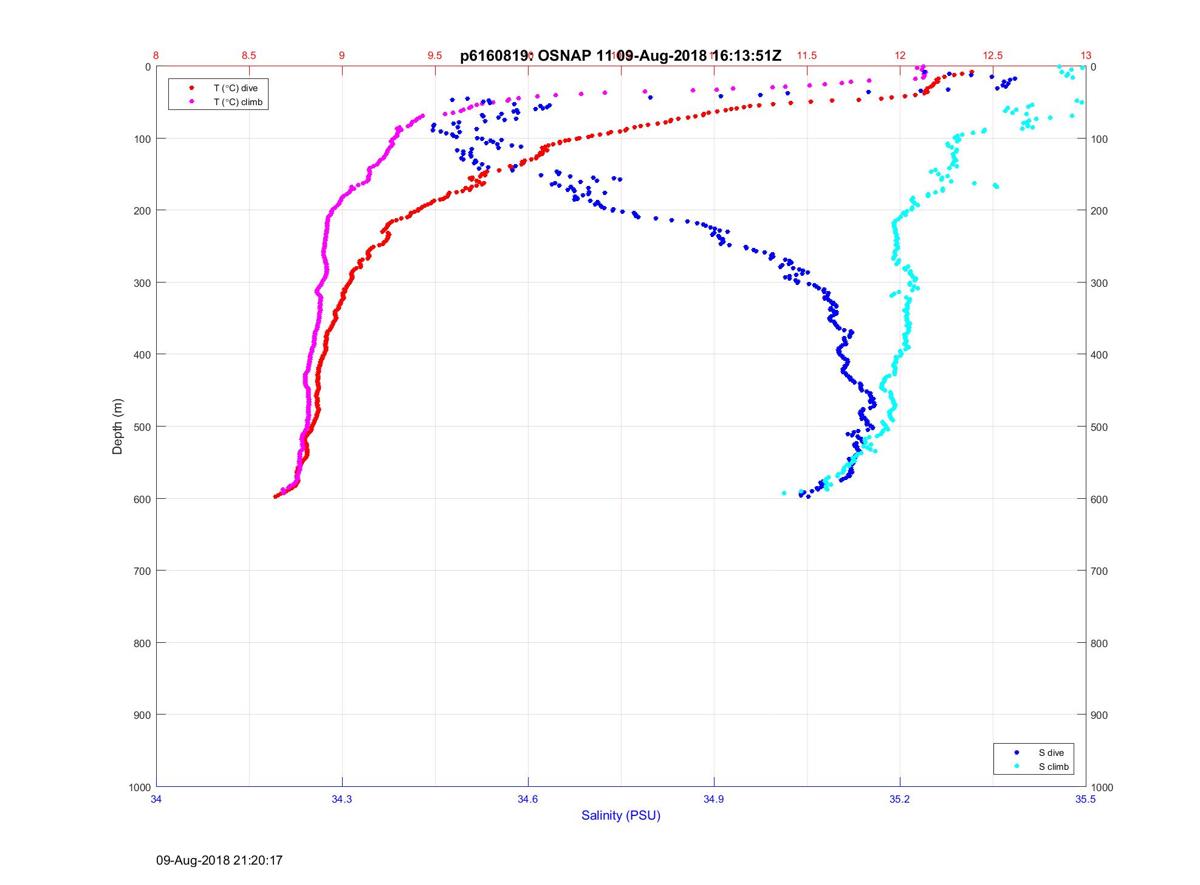The width and height of the screenshot is (1200, 885).
Task: Click red temperature tick label '9.5'
Action: (435, 56)
